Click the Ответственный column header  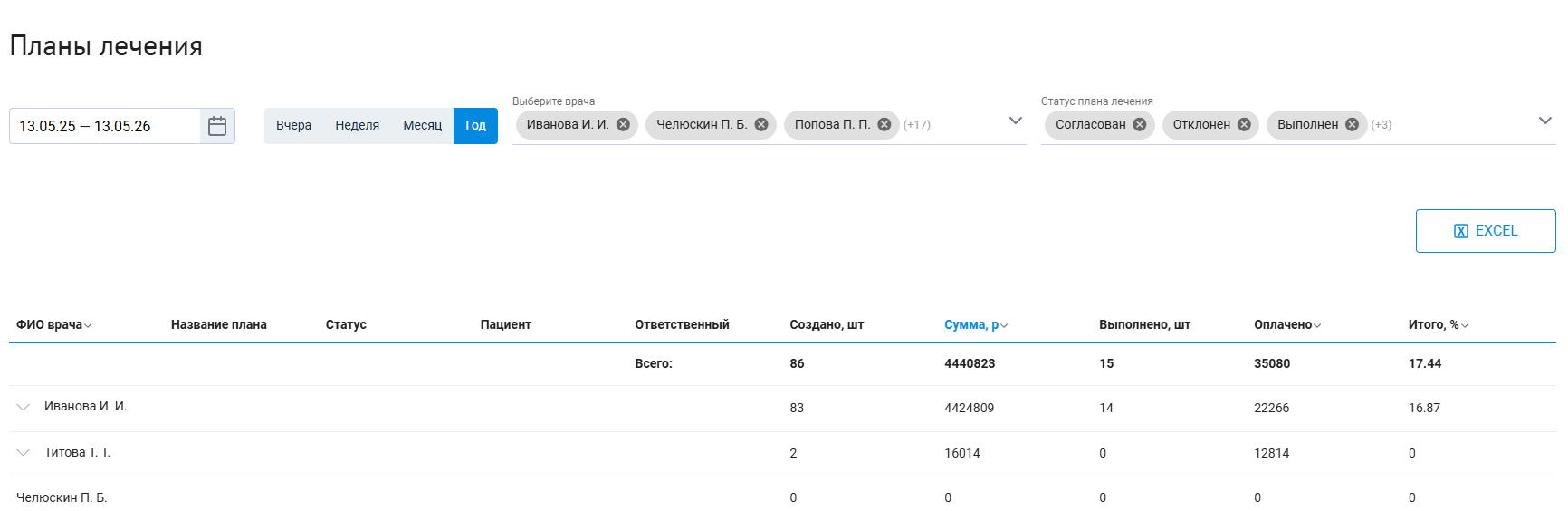(x=682, y=324)
